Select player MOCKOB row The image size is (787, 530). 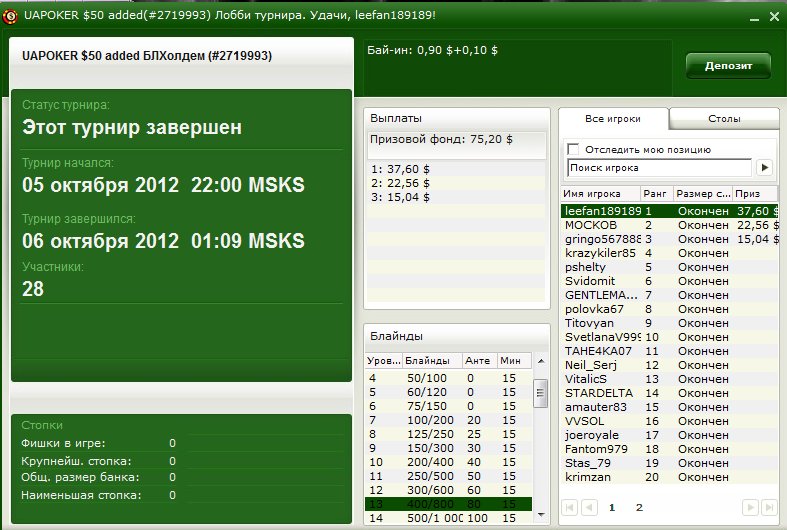(x=670, y=225)
